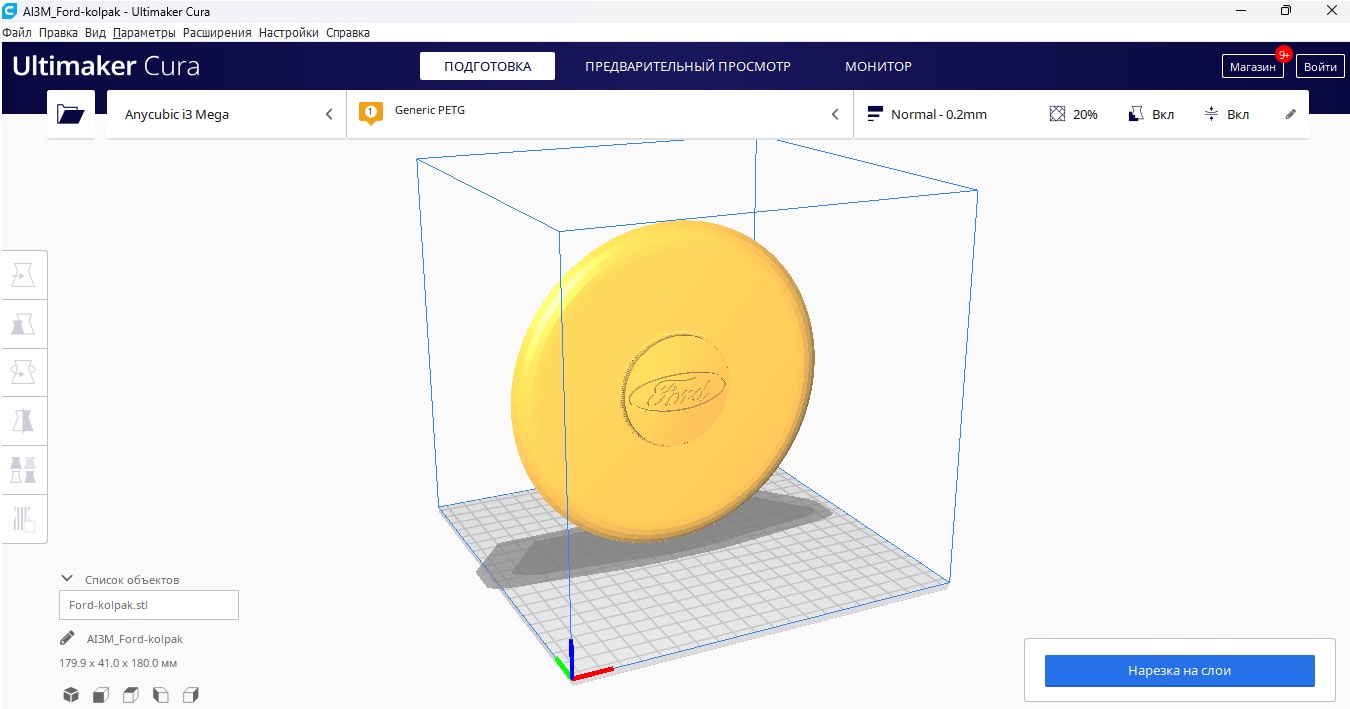The image size is (1350, 709).
Task: Select the Scale tool in left toolbar
Action: (23, 324)
